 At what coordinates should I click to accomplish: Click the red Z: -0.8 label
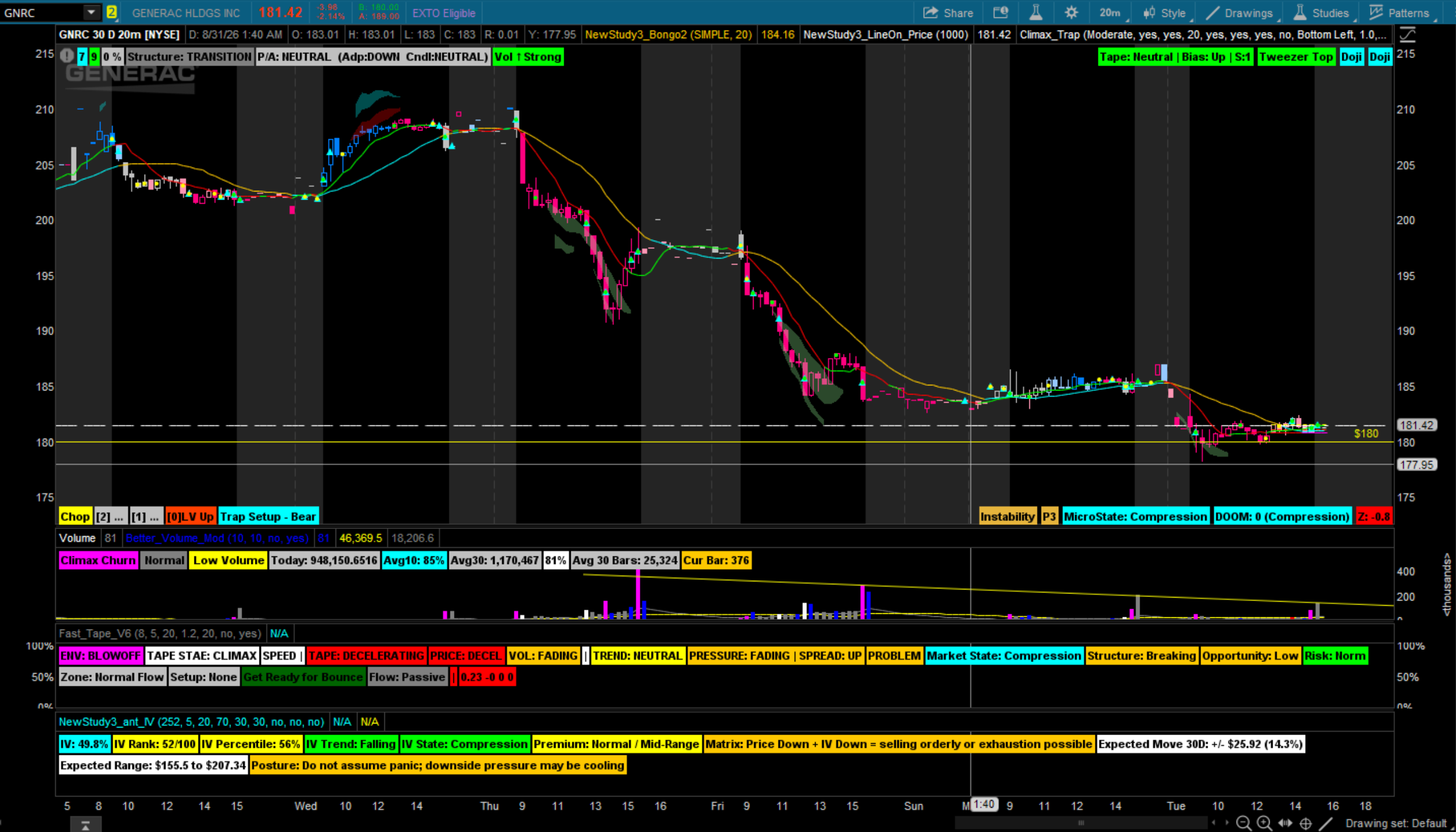(1374, 516)
